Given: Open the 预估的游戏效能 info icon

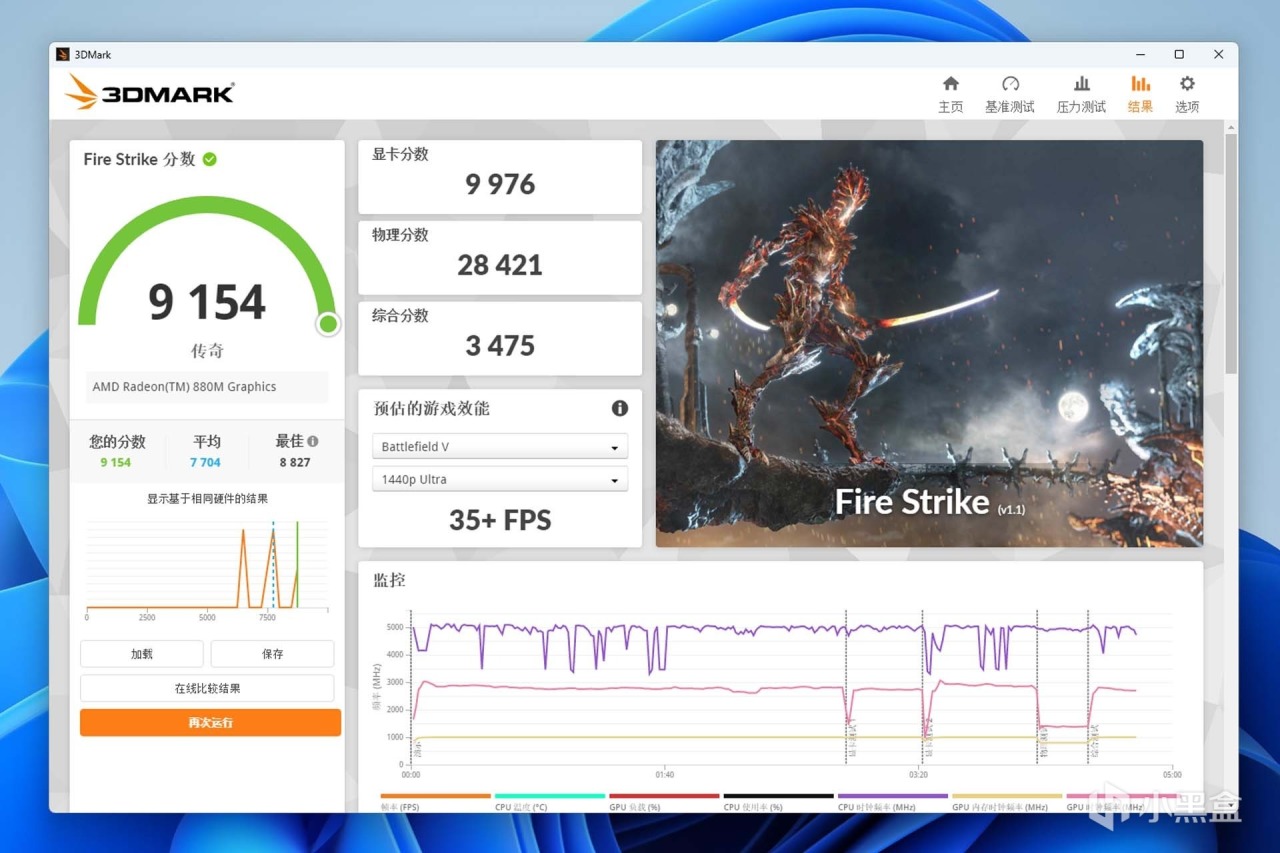Looking at the screenshot, I should [620, 408].
